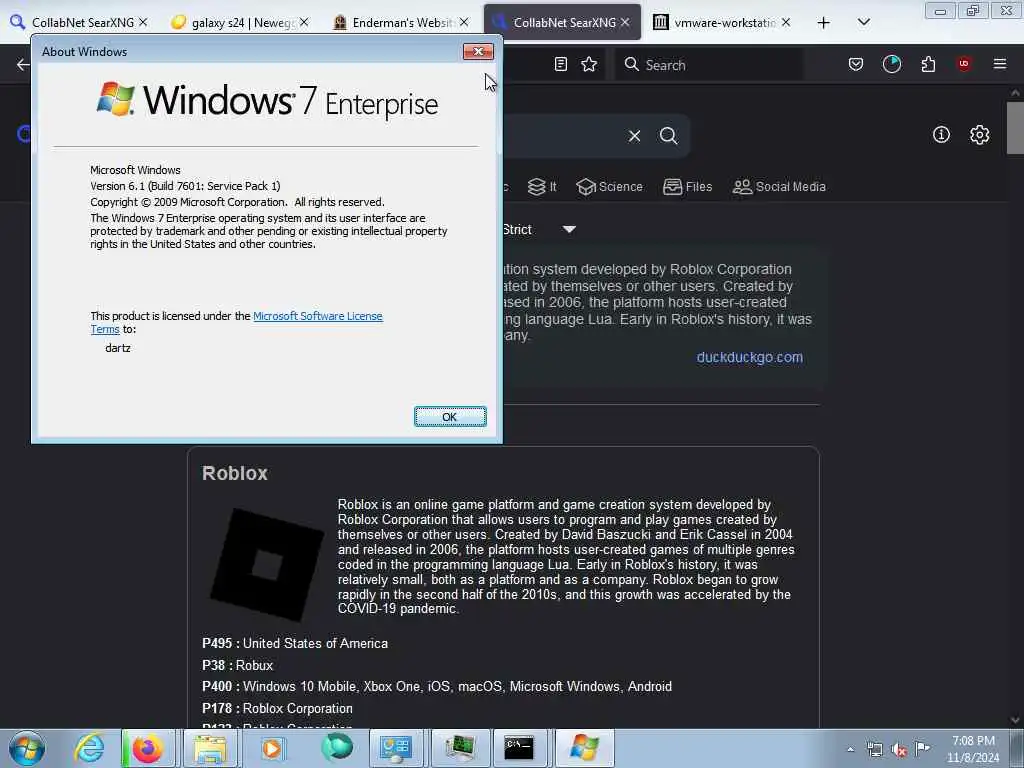The image size is (1024, 768).
Task: Open the network tray icon
Action: 874,750
